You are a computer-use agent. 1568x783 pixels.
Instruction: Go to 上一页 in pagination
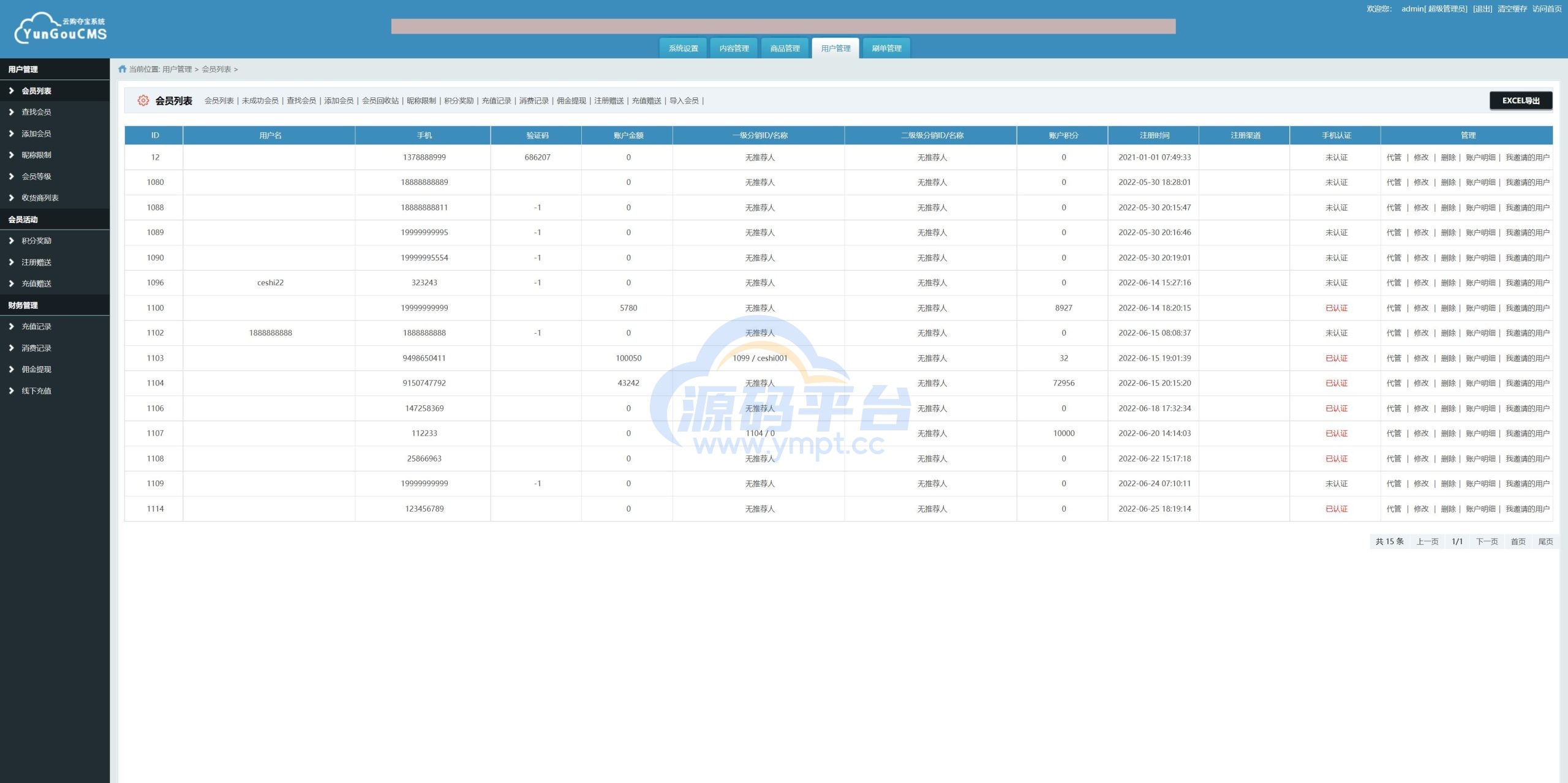click(1427, 542)
